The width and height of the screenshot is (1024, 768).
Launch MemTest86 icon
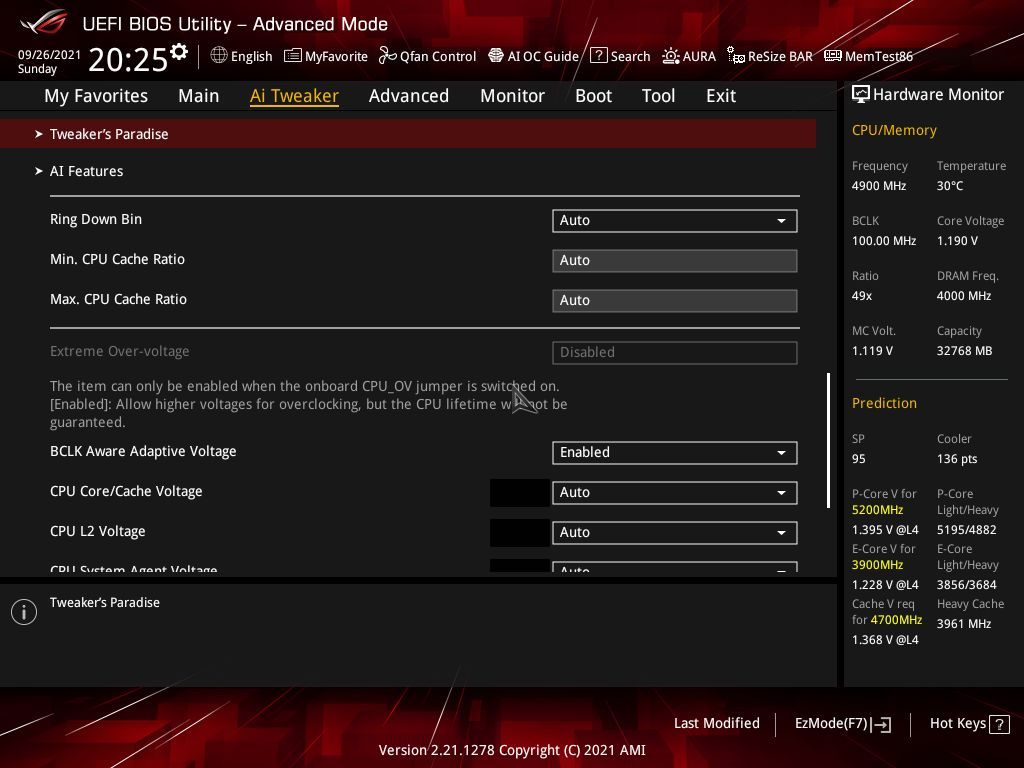(x=833, y=56)
